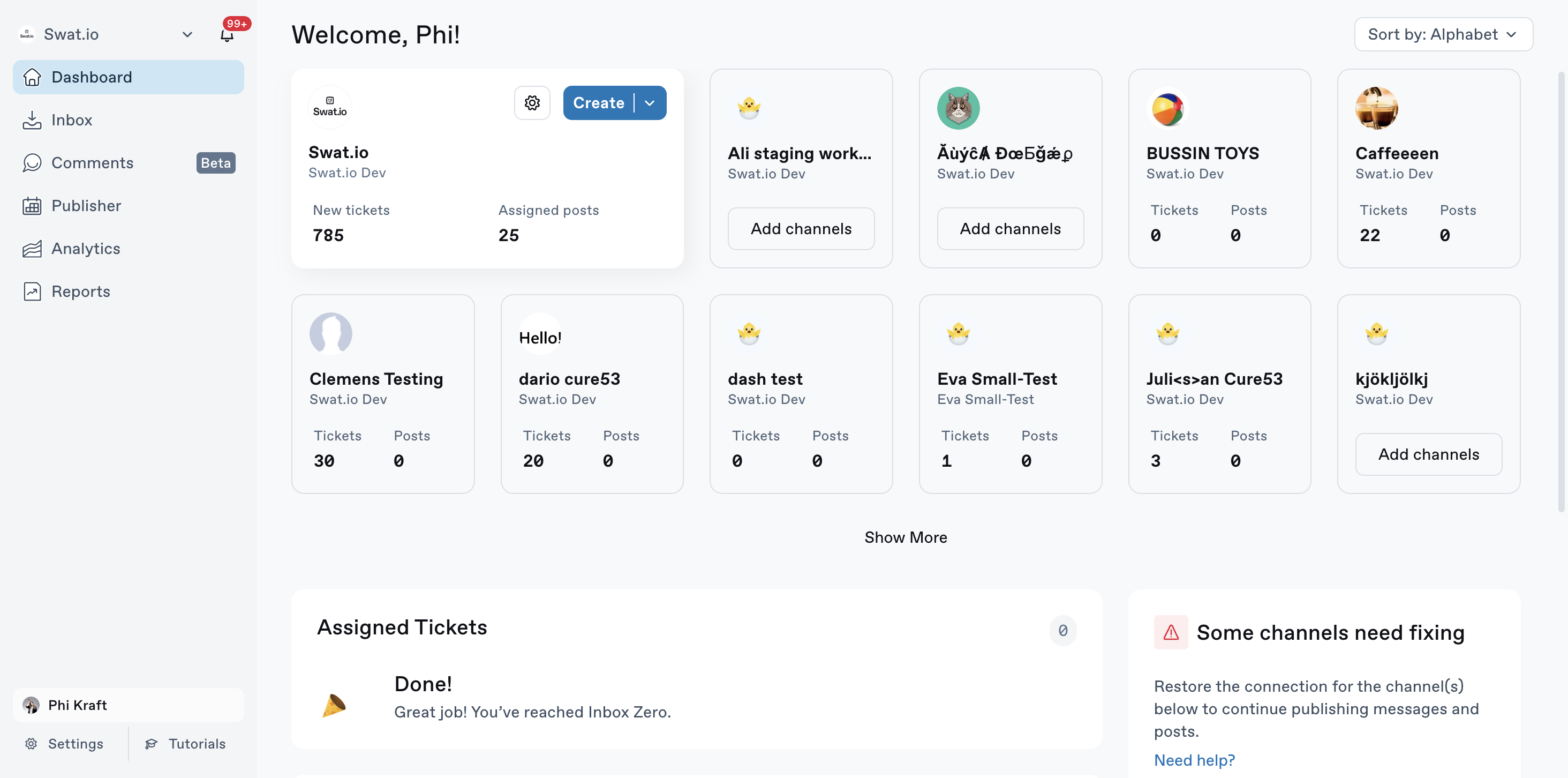Follow the Need help? link
The image size is (1568, 778).
[x=1194, y=760]
